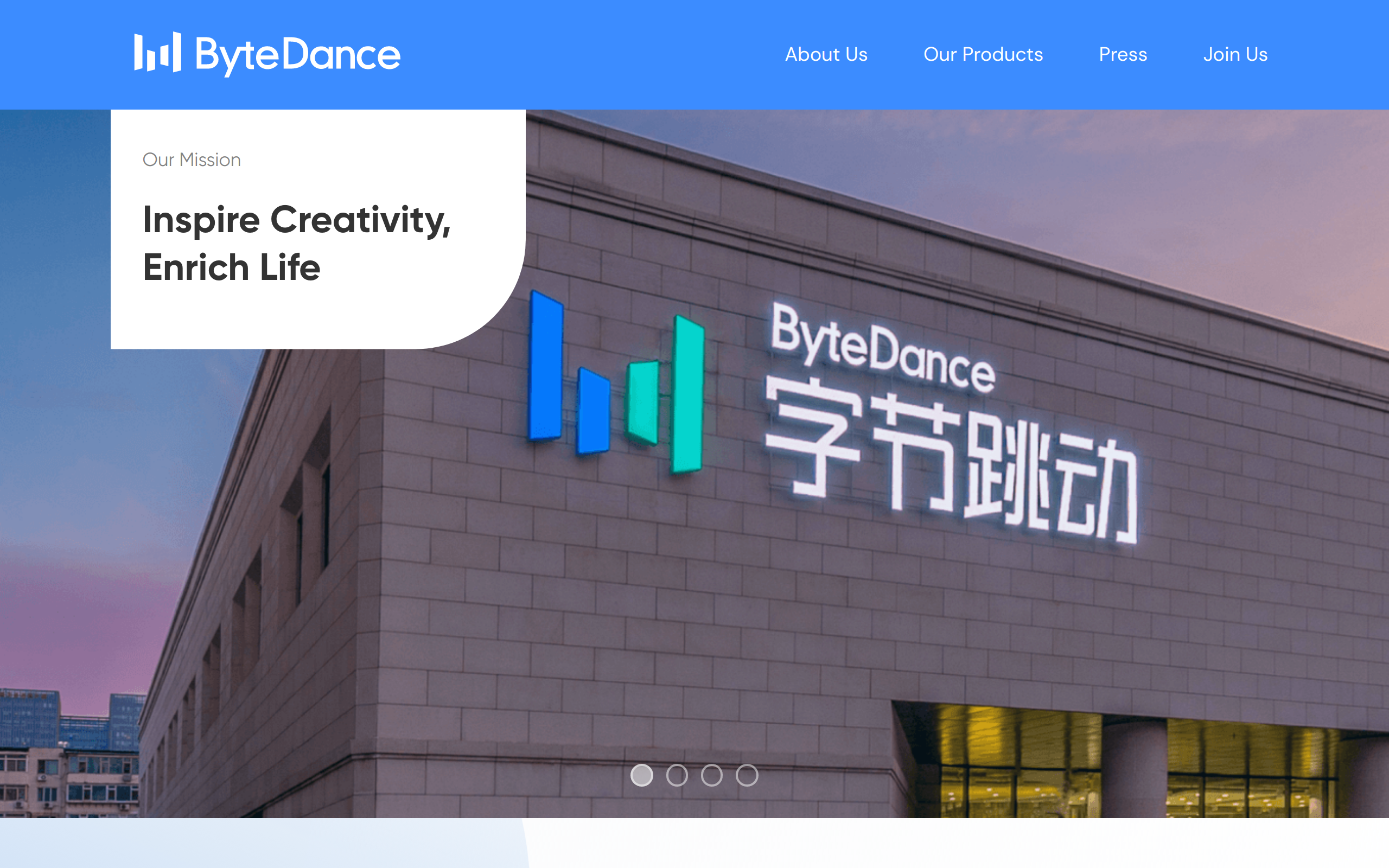This screenshot has height=868, width=1389.
Task: Click the Chinese characters 字节跳动 sign
Action: point(950,459)
